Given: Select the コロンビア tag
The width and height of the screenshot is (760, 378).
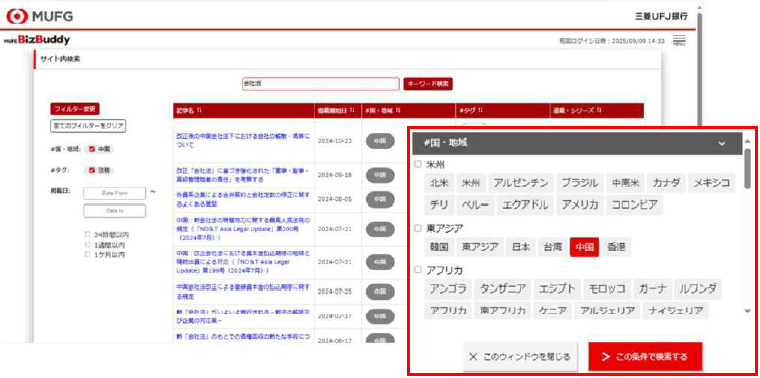Looking at the screenshot, I should (635, 205).
